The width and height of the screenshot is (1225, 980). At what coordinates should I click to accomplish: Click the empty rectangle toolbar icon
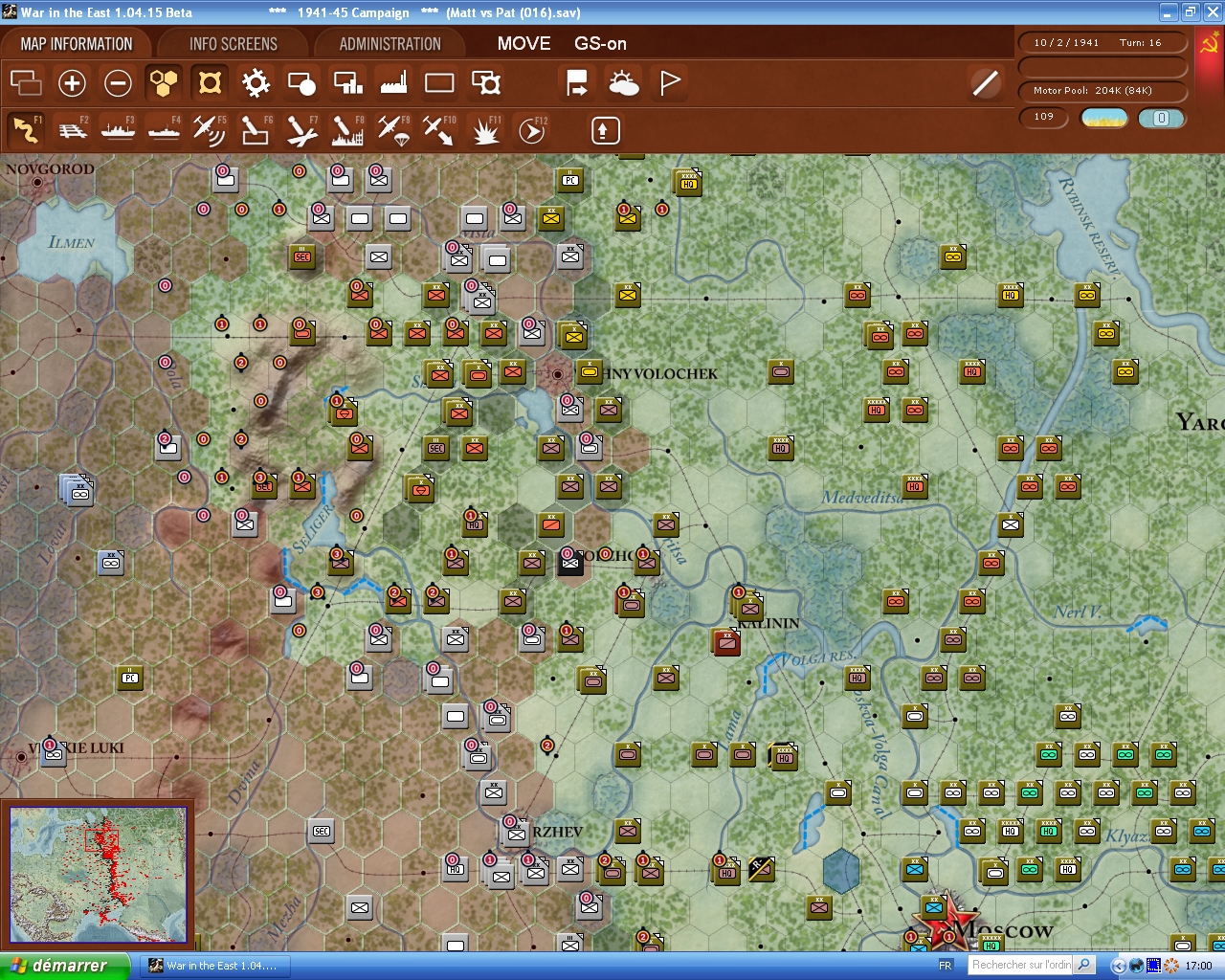[x=439, y=83]
